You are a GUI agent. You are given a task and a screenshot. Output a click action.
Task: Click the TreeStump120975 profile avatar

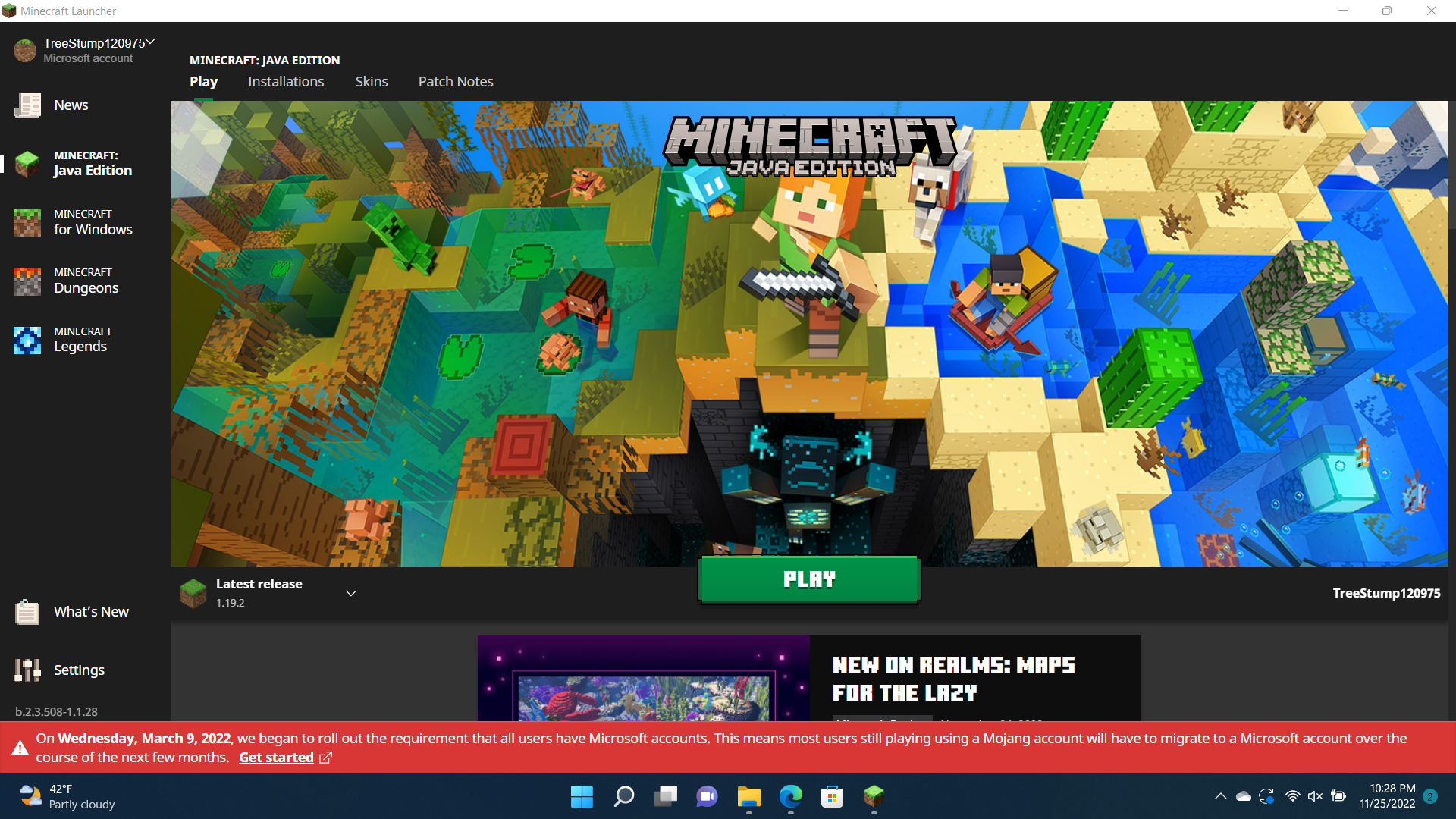pos(25,50)
